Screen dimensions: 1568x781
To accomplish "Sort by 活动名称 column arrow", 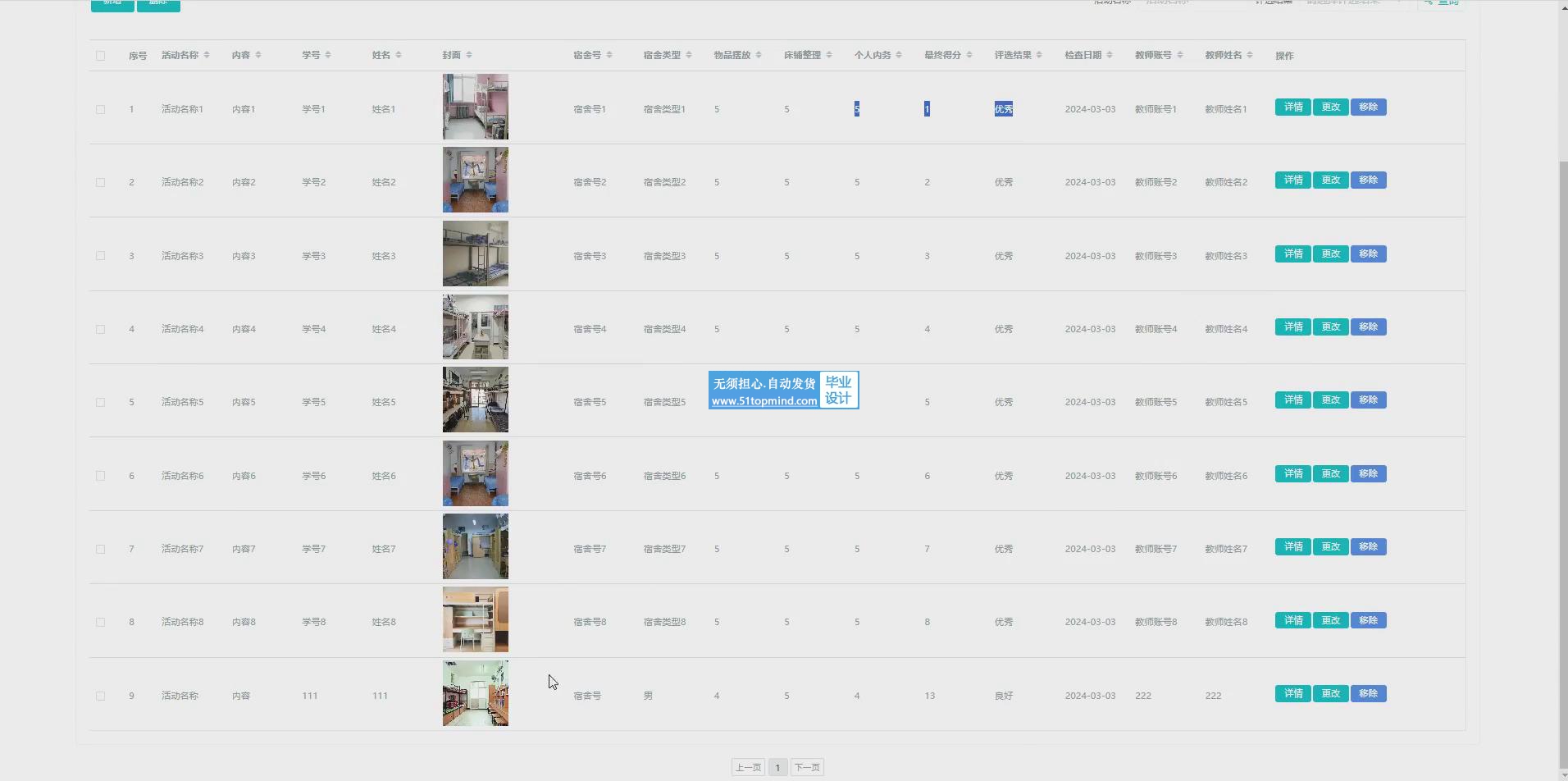I will [207, 55].
